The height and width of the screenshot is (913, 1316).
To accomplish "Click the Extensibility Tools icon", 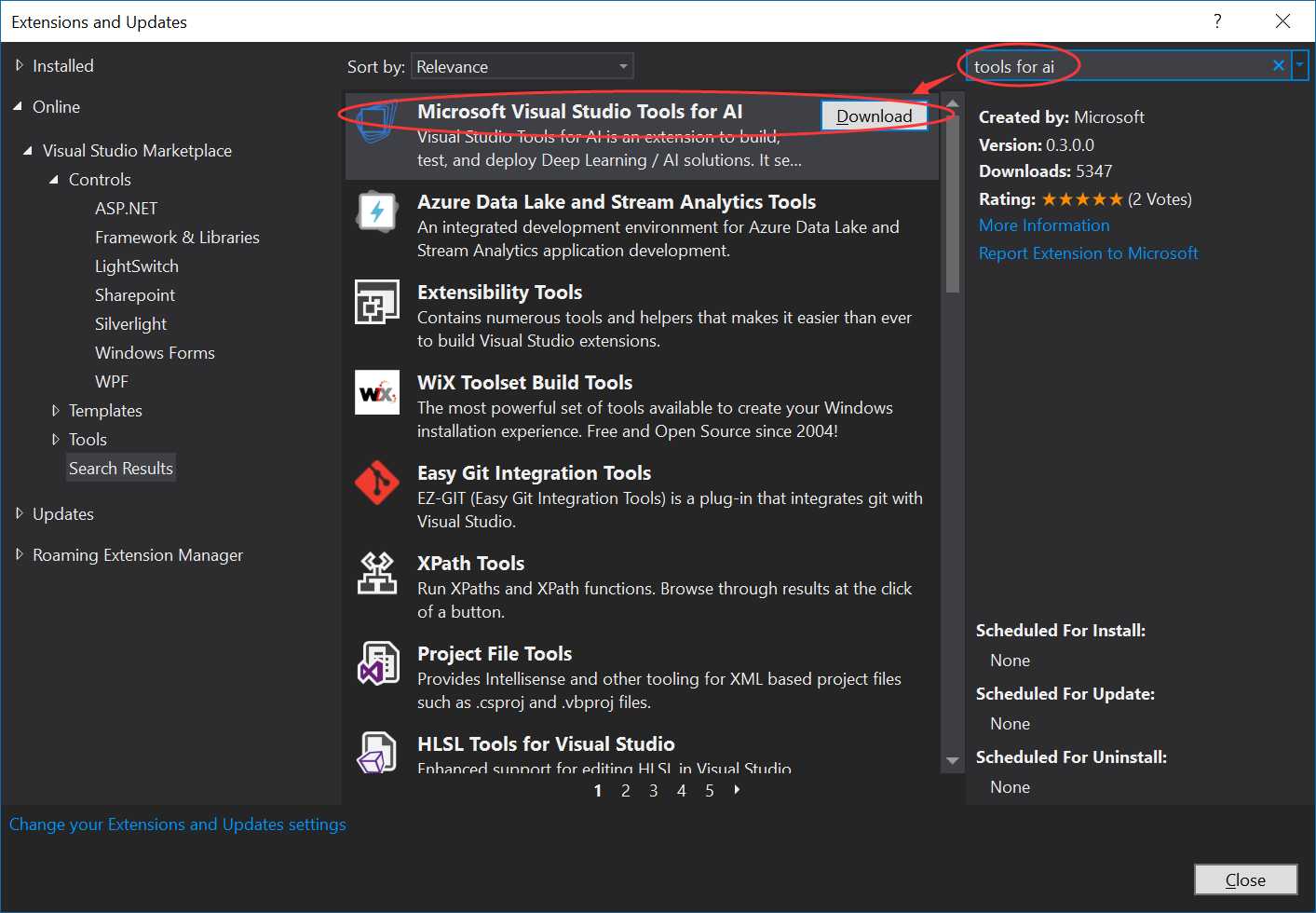I will click(377, 302).
